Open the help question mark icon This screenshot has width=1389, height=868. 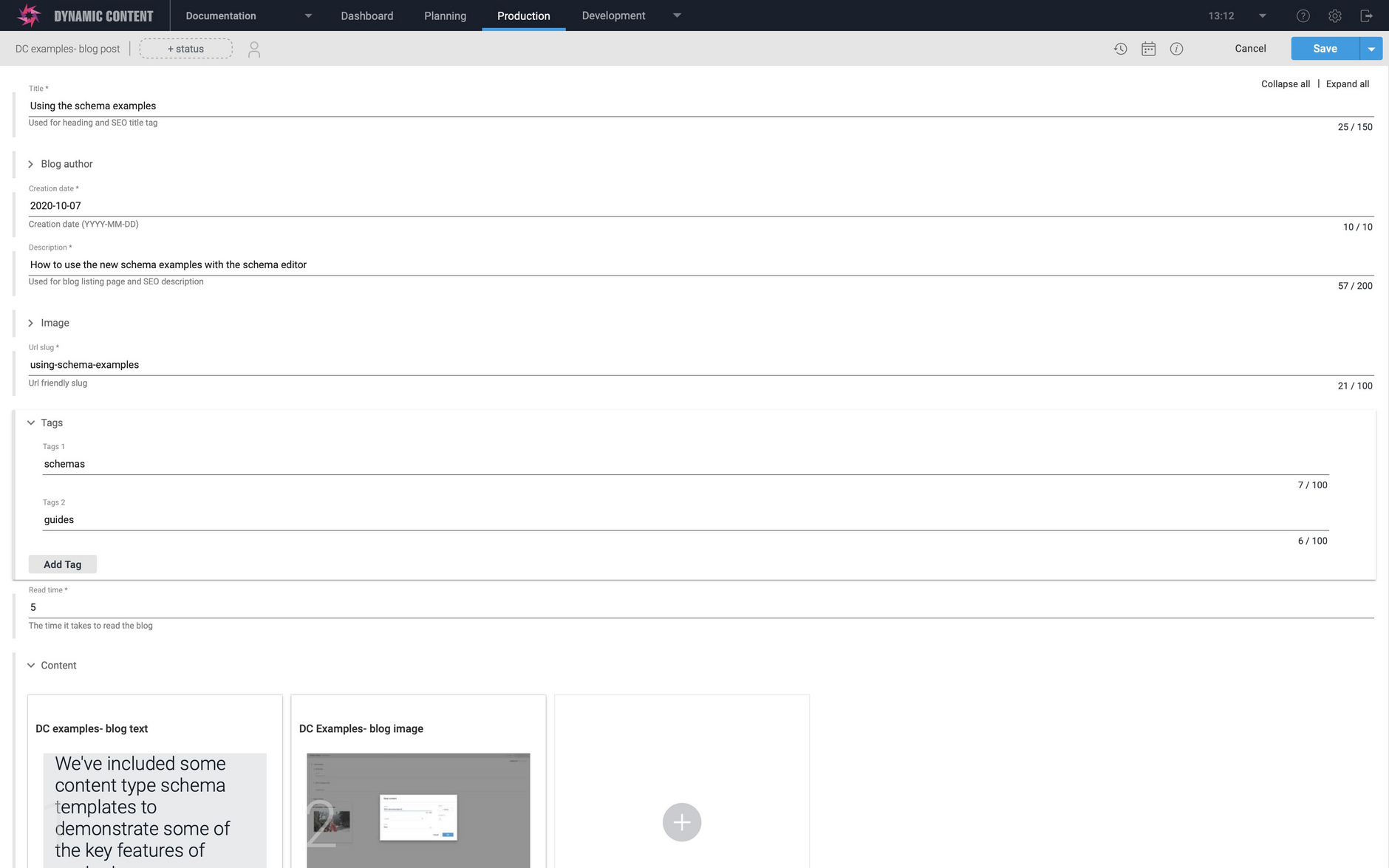[x=1303, y=16]
